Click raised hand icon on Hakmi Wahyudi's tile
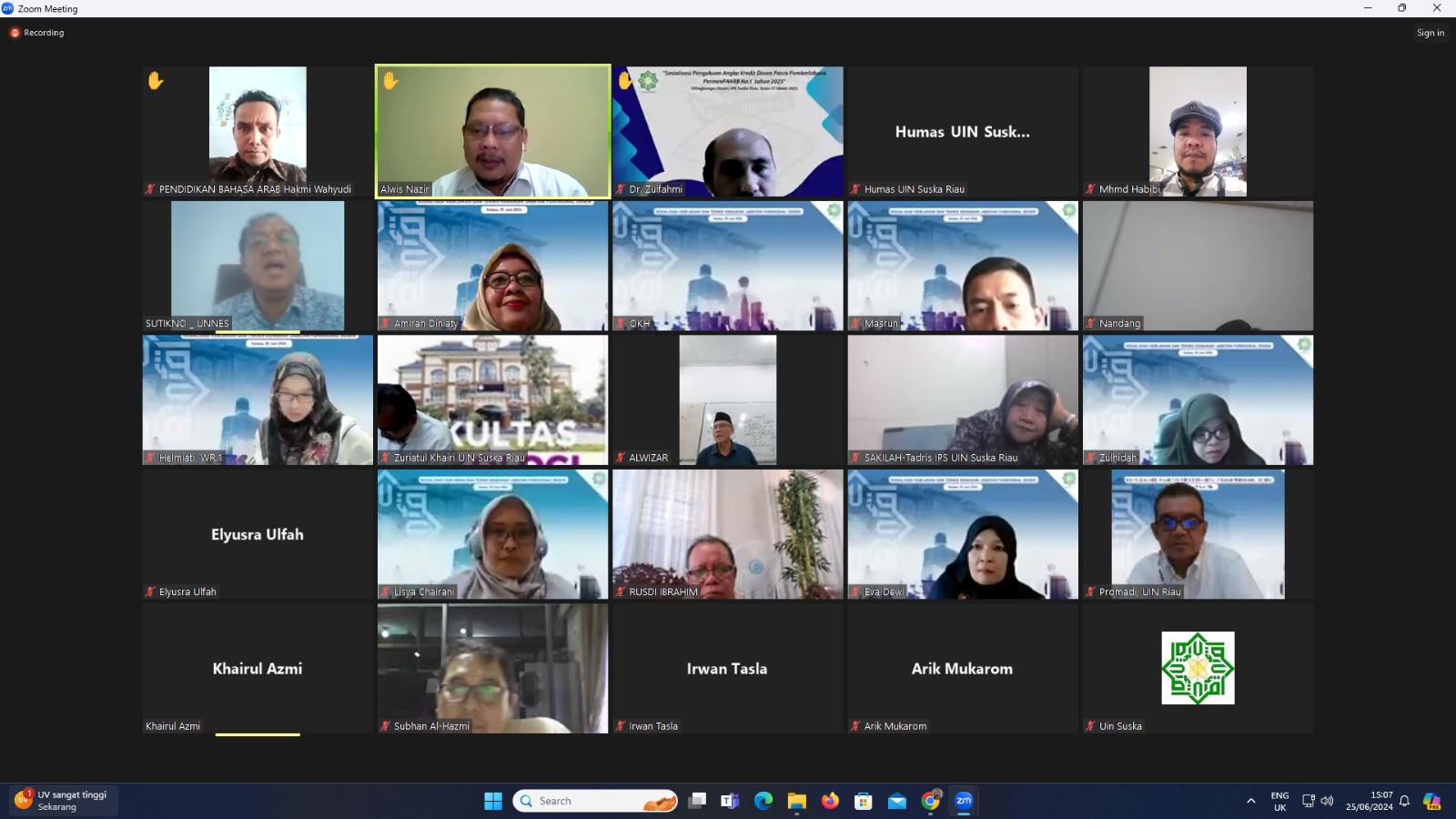The width and height of the screenshot is (1456, 819). (x=156, y=81)
